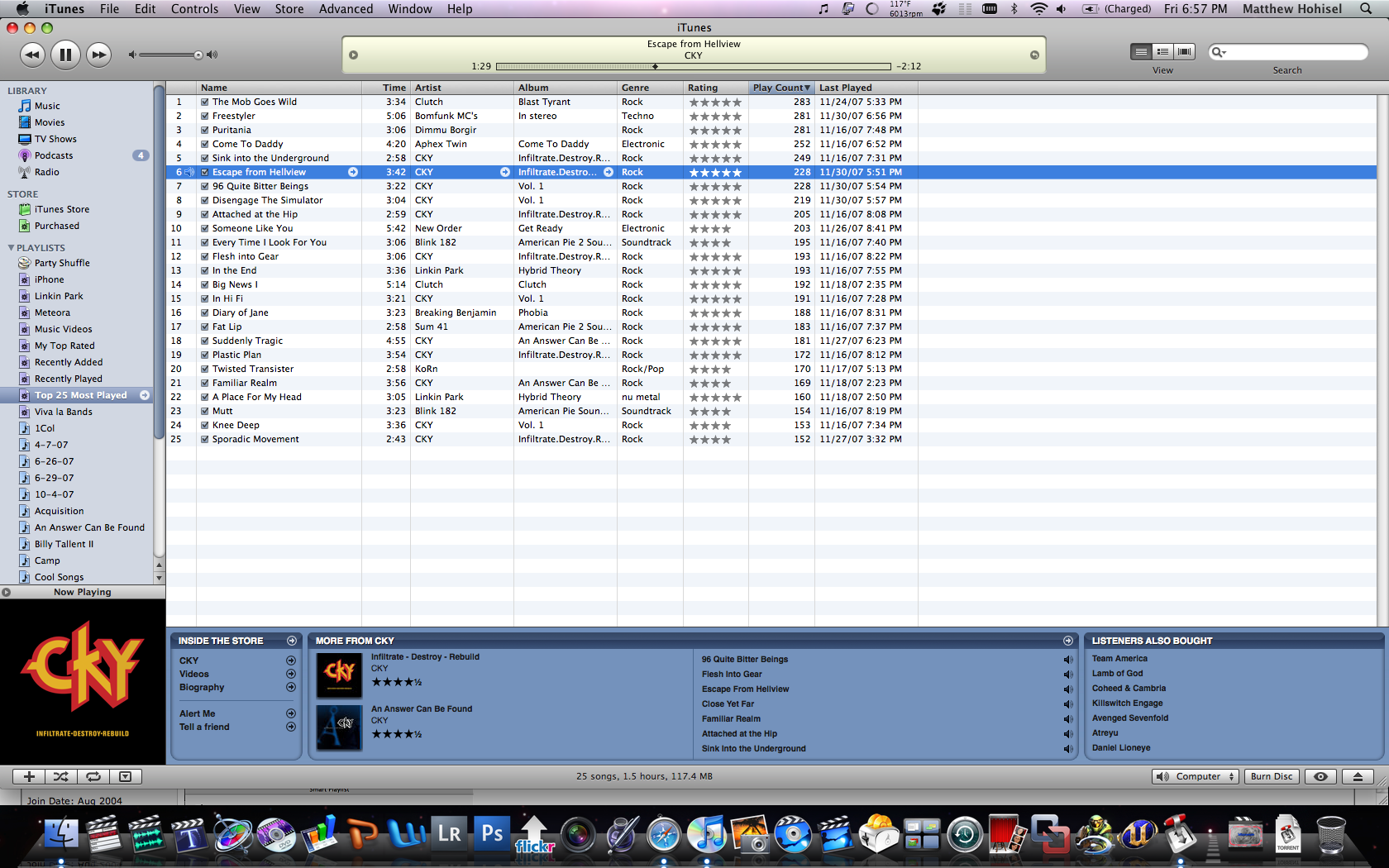The height and width of the screenshot is (868, 1389).
Task: Click the arrow beside Alert Me
Action: pos(291,713)
